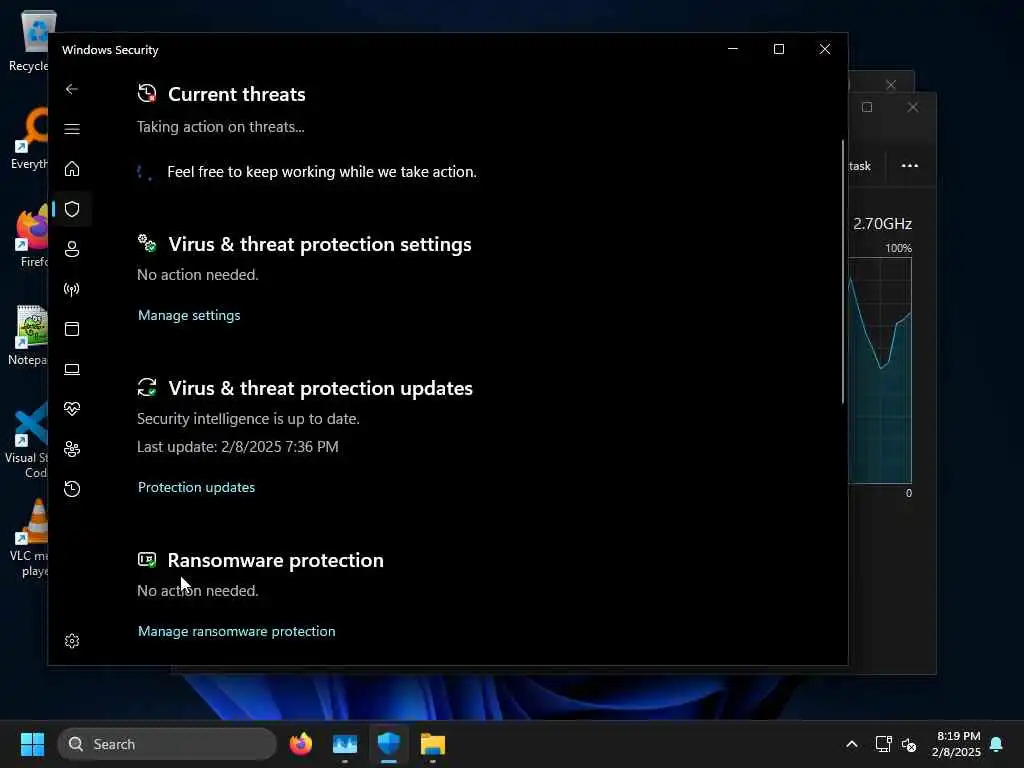
Task: Maximize the Windows Security window
Action: pyautogui.click(x=778, y=49)
